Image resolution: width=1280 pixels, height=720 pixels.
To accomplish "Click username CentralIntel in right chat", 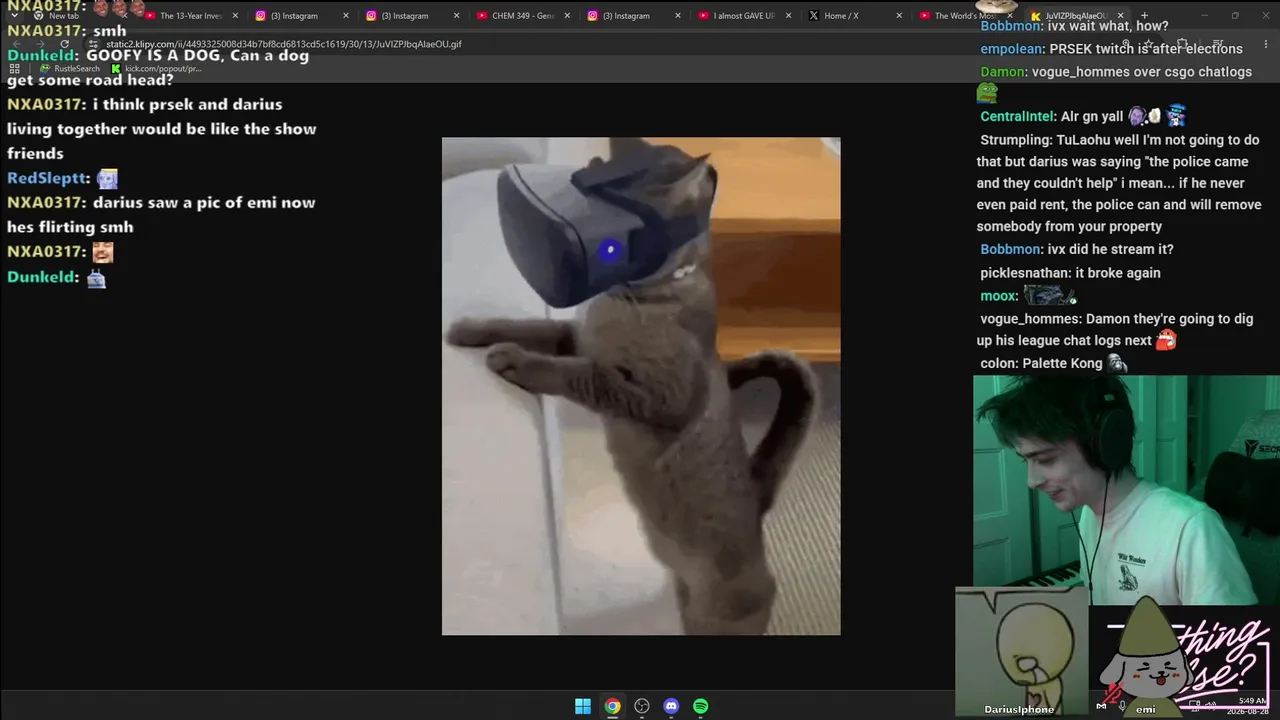I will (1017, 116).
